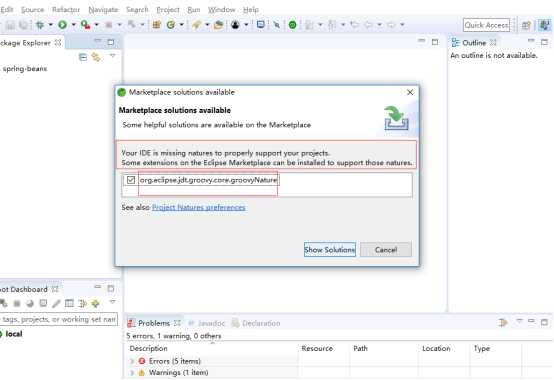Toggle Link with Editor in Package Explorer

tap(96, 57)
